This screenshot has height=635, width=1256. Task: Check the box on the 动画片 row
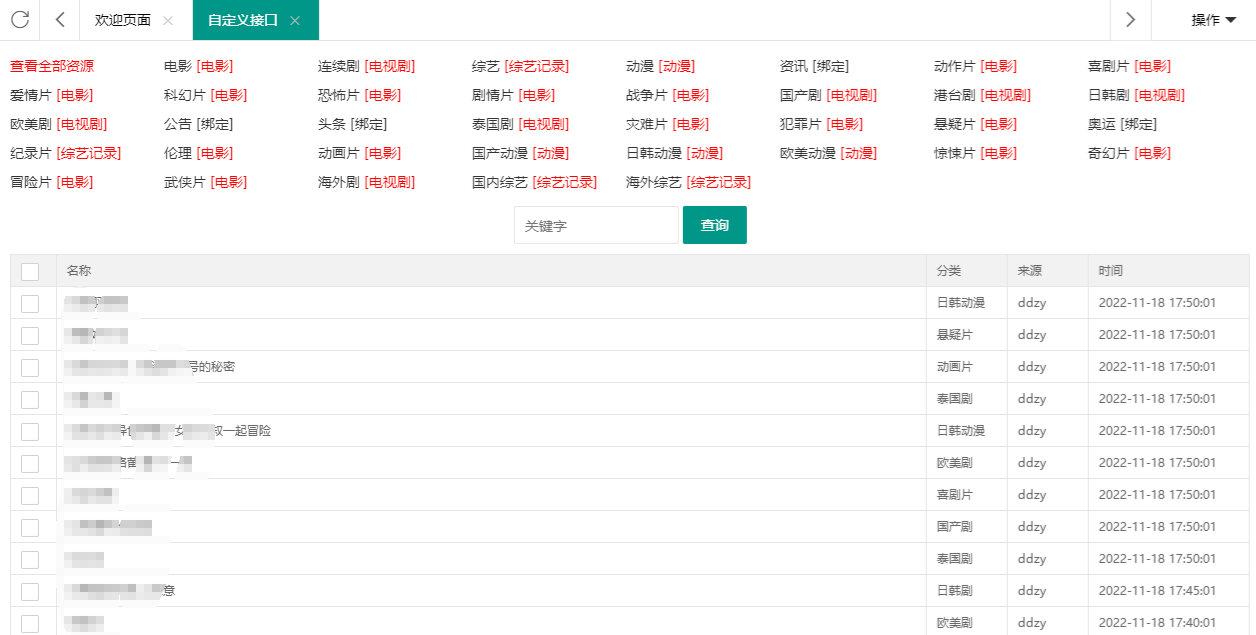click(x=30, y=366)
